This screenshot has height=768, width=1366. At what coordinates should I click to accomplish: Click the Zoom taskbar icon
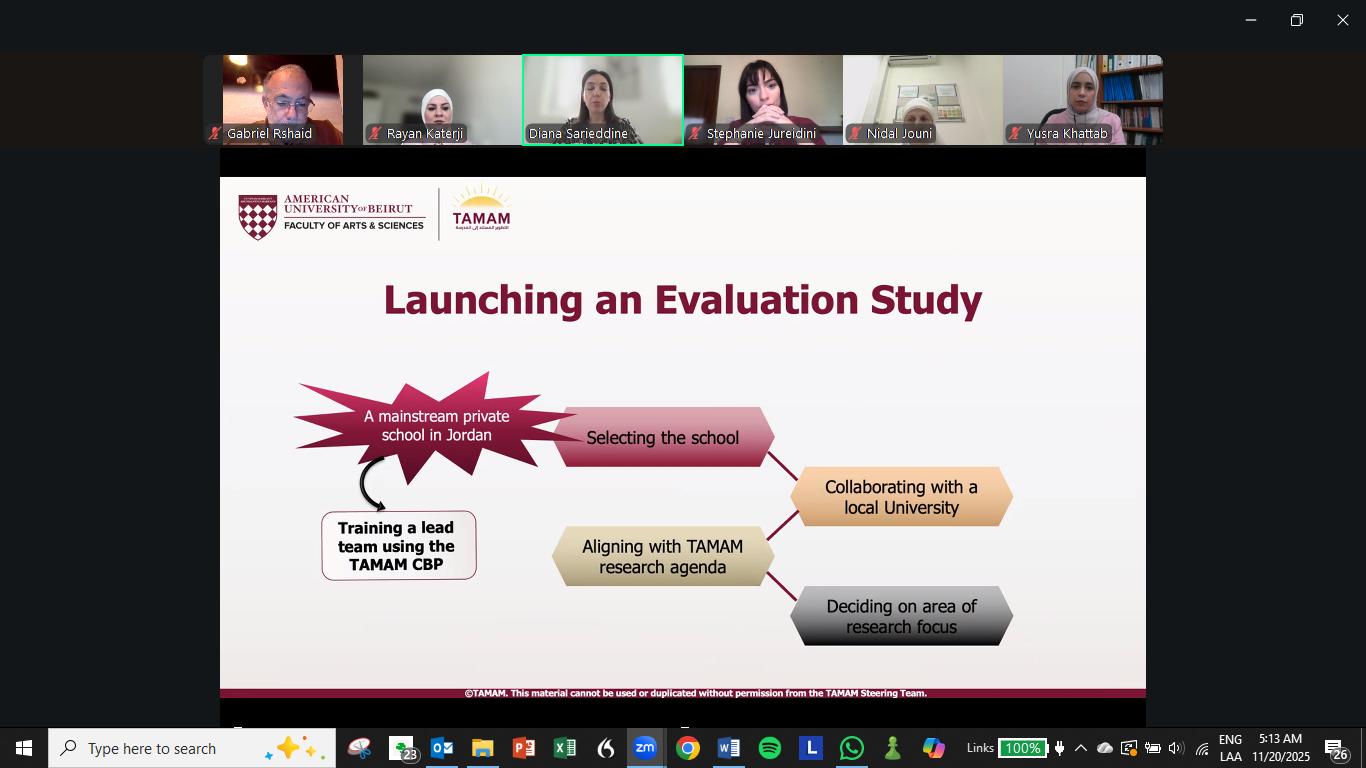645,748
